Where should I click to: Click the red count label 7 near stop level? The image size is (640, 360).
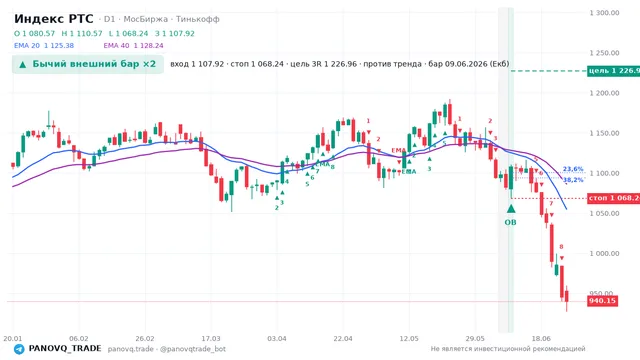tap(551, 204)
